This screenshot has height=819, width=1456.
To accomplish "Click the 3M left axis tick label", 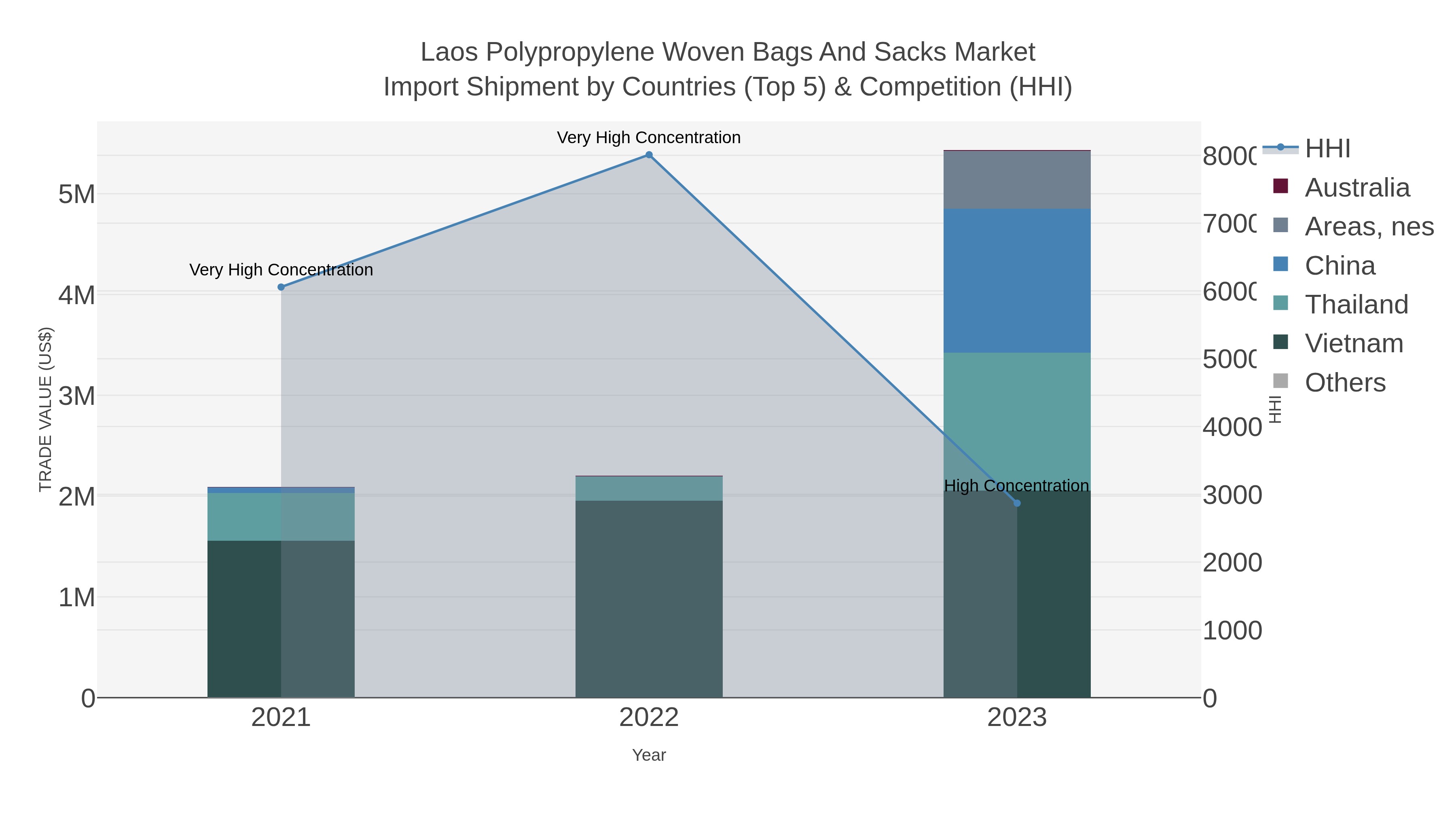I will [77, 396].
